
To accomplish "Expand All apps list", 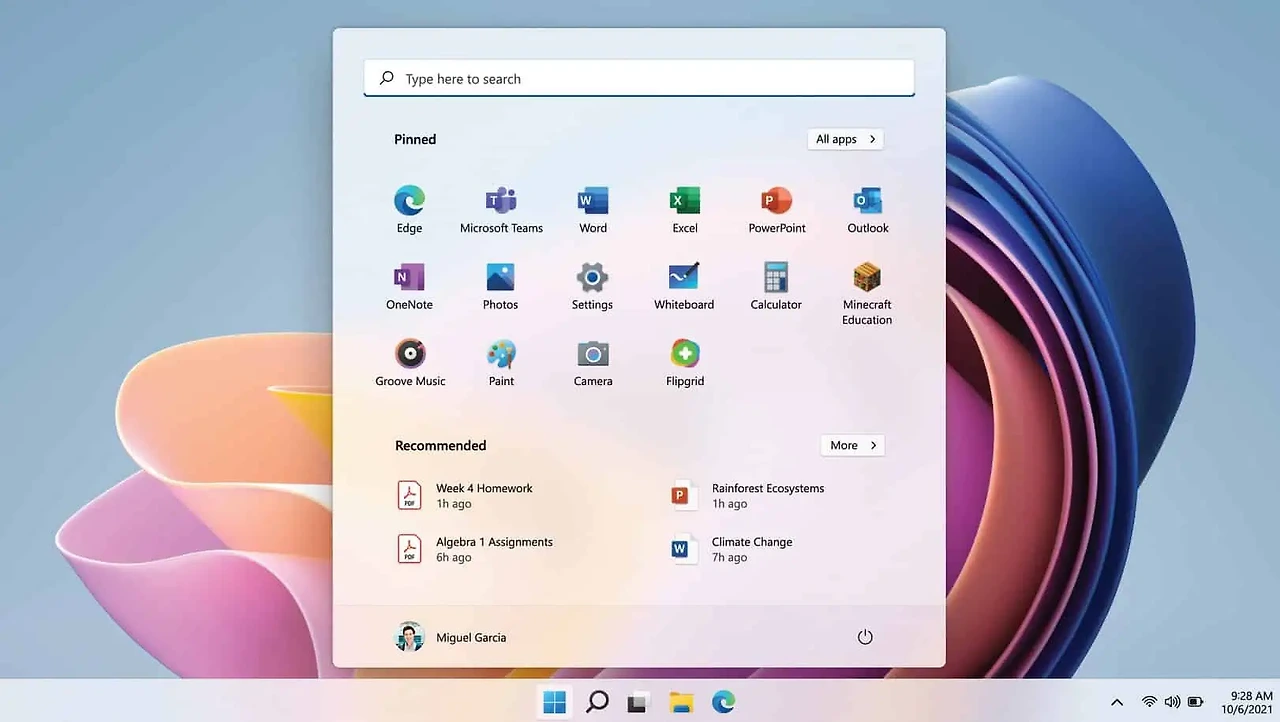I will [846, 139].
